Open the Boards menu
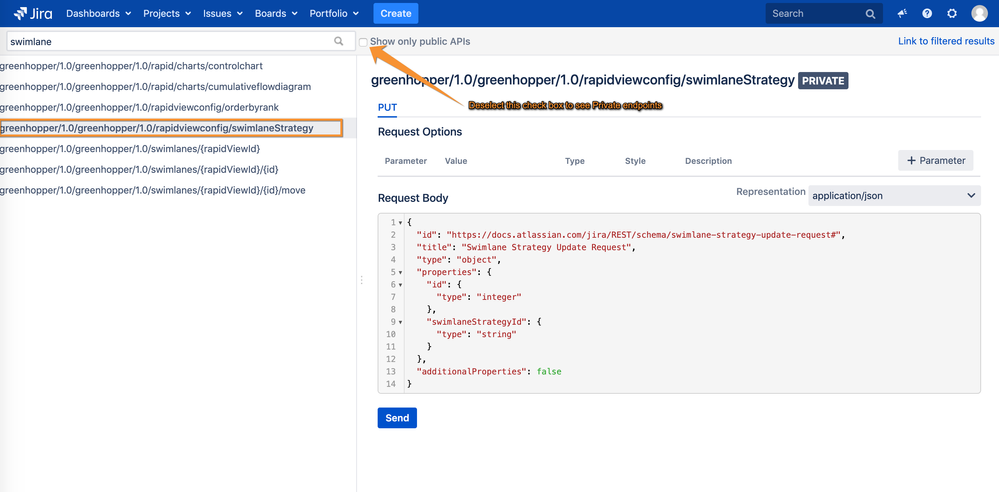This screenshot has width=999, height=492. pos(276,13)
